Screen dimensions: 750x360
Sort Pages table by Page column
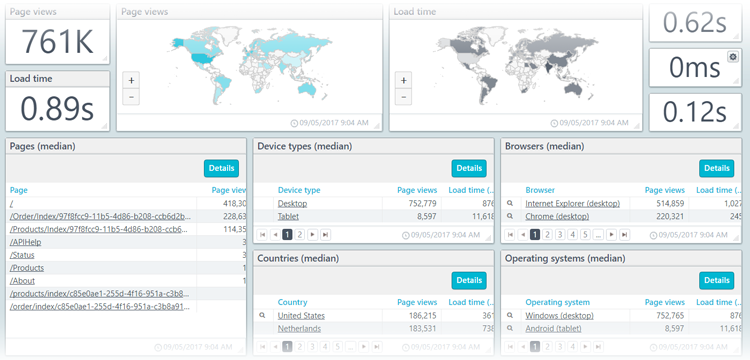(x=19, y=190)
